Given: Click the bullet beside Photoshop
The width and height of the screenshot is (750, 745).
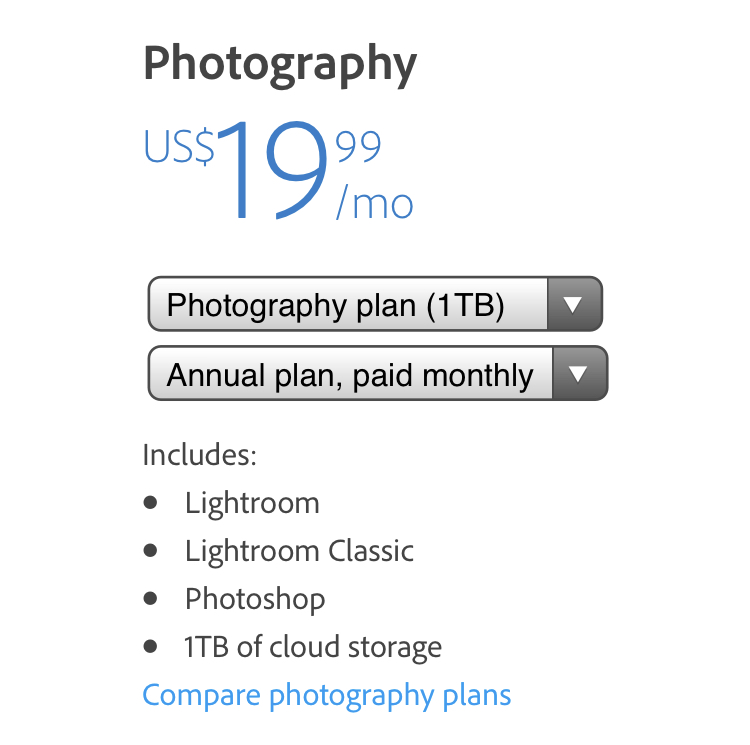Looking at the screenshot, I should click(x=150, y=598).
